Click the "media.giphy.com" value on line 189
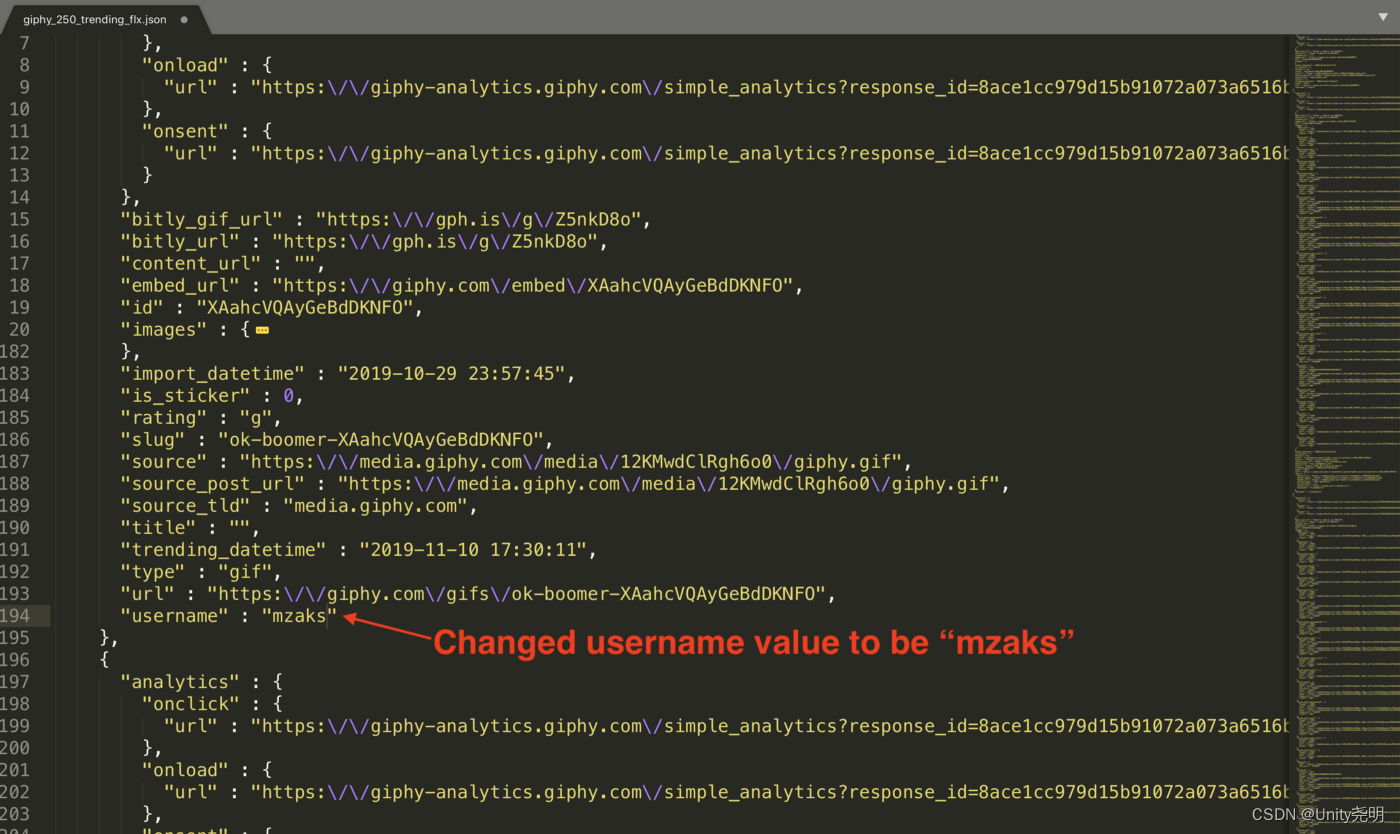Screen dimensions: 1400x834 375,505
